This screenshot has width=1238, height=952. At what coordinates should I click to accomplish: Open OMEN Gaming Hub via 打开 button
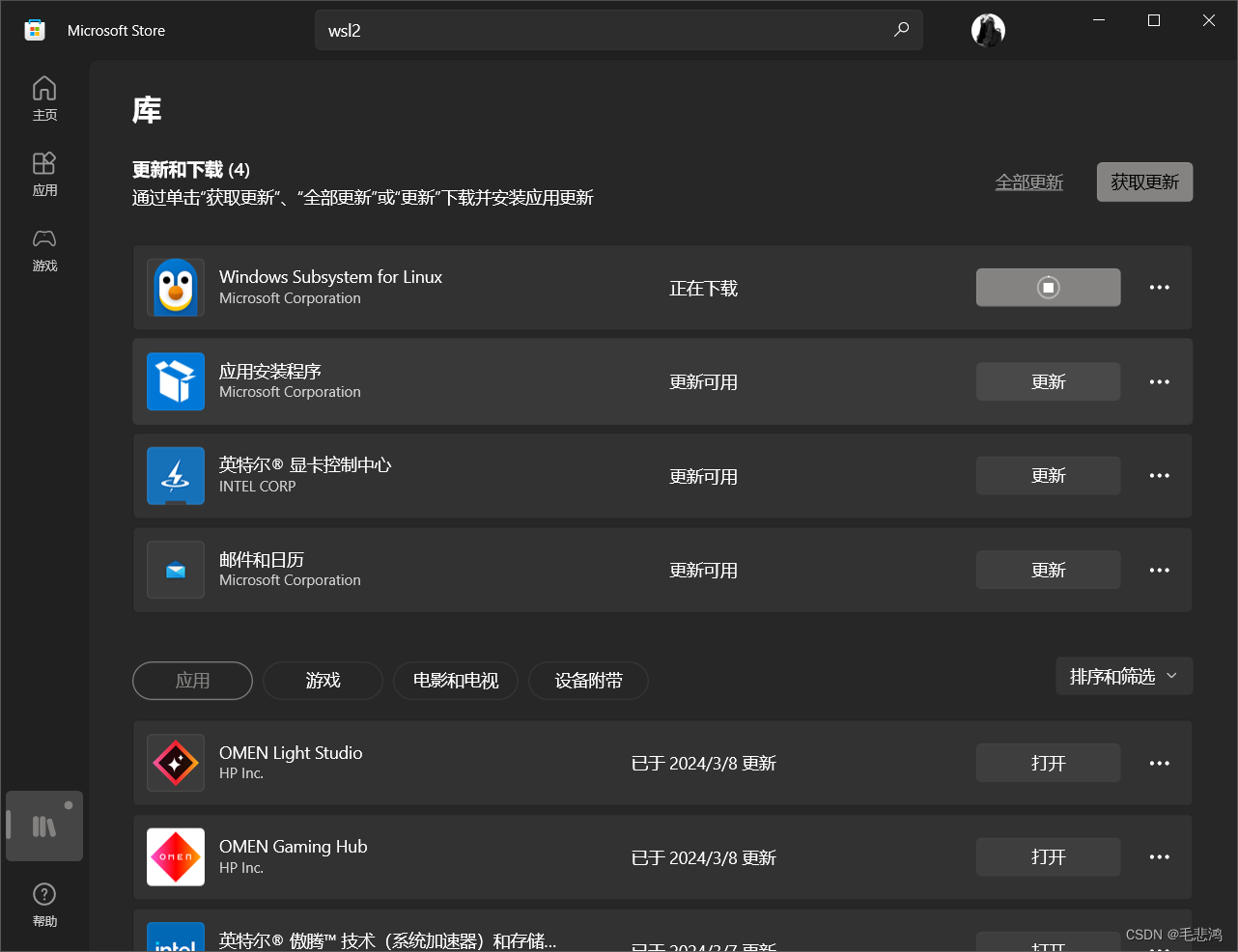[1048, 856]
